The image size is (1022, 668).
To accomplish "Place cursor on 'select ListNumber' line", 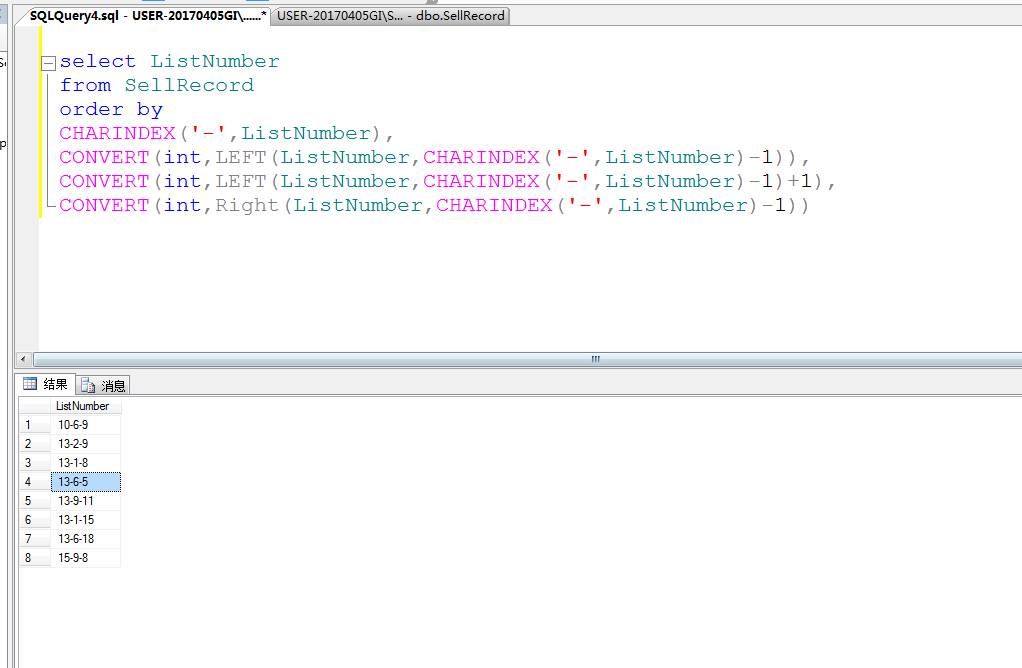I will tap(169, 61).
